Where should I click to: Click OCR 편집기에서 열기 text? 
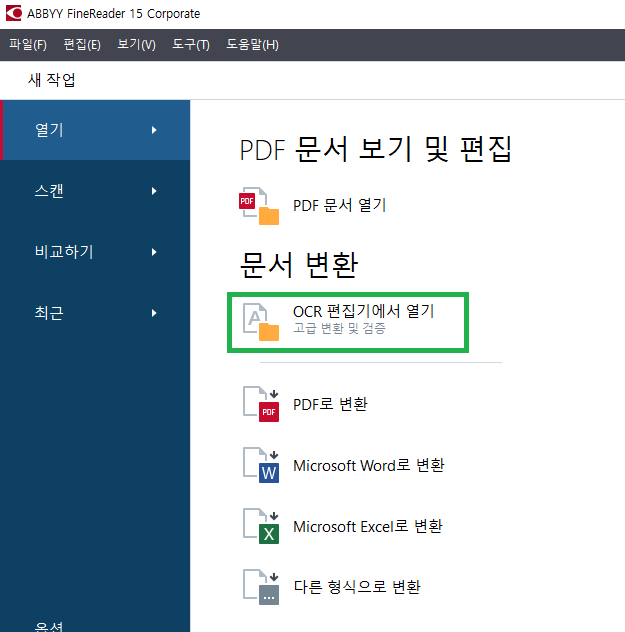[363, 311]
